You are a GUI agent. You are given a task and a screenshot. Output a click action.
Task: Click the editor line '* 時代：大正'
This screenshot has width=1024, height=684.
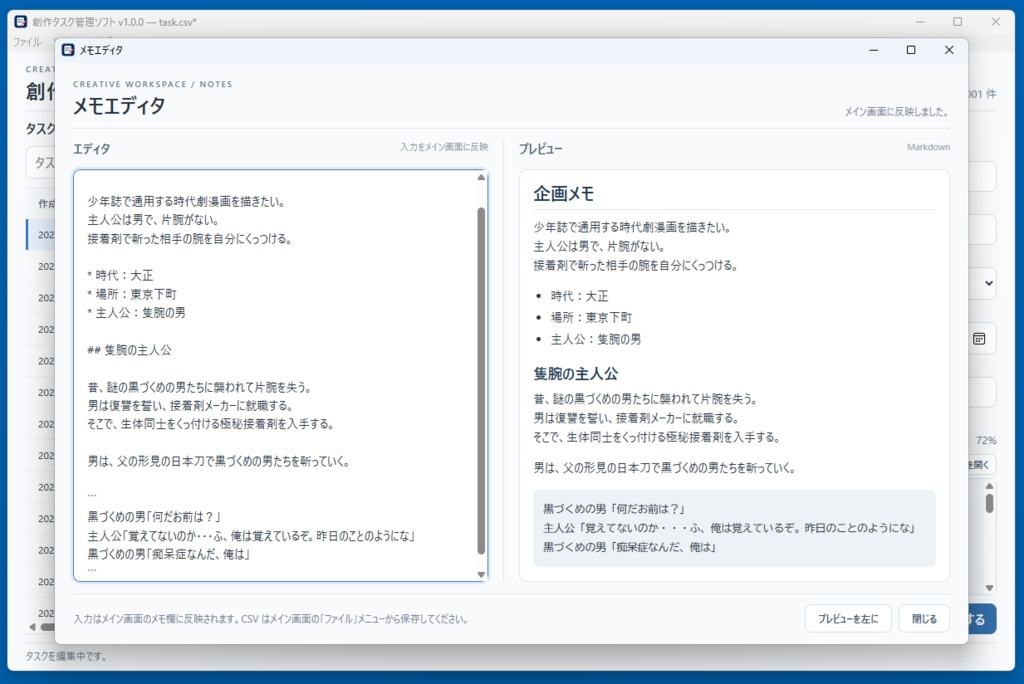(x=120, y=276)
